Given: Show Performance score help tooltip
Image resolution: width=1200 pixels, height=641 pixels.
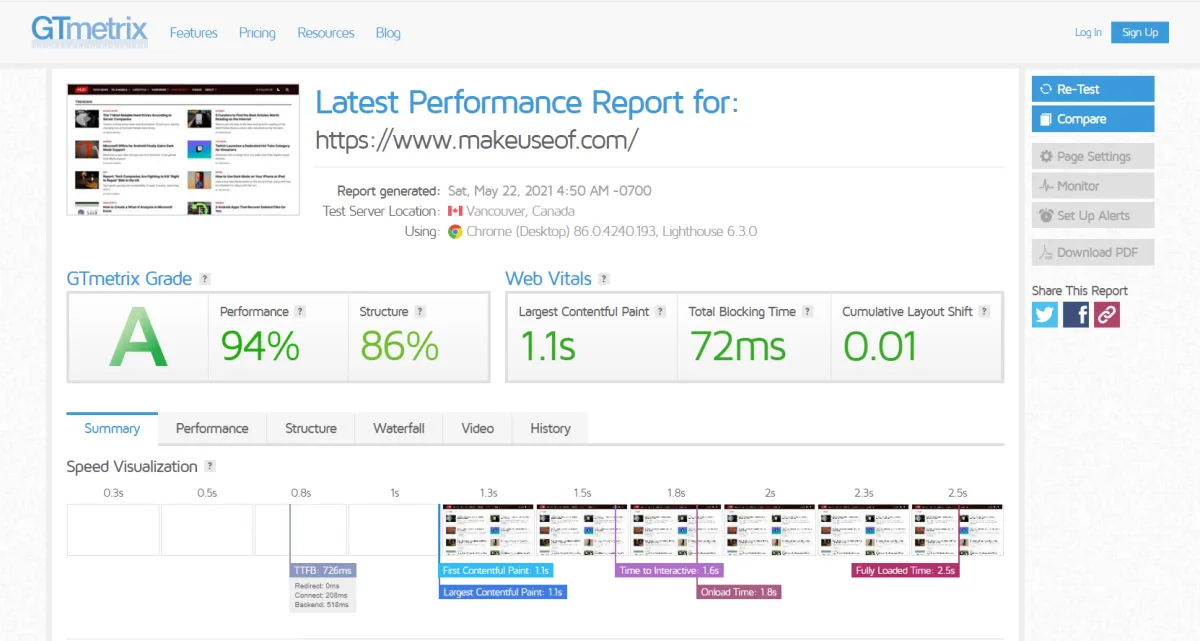Looking at the screenshot, I should pyautogui.click(x=300, y=312).
